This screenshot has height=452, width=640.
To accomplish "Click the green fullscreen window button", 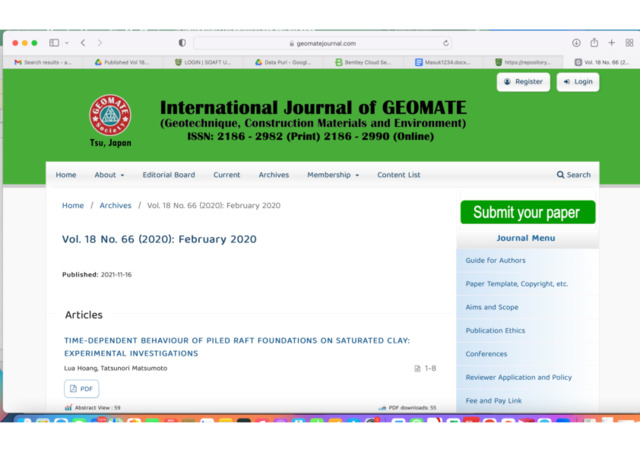I will pos(34,43).
